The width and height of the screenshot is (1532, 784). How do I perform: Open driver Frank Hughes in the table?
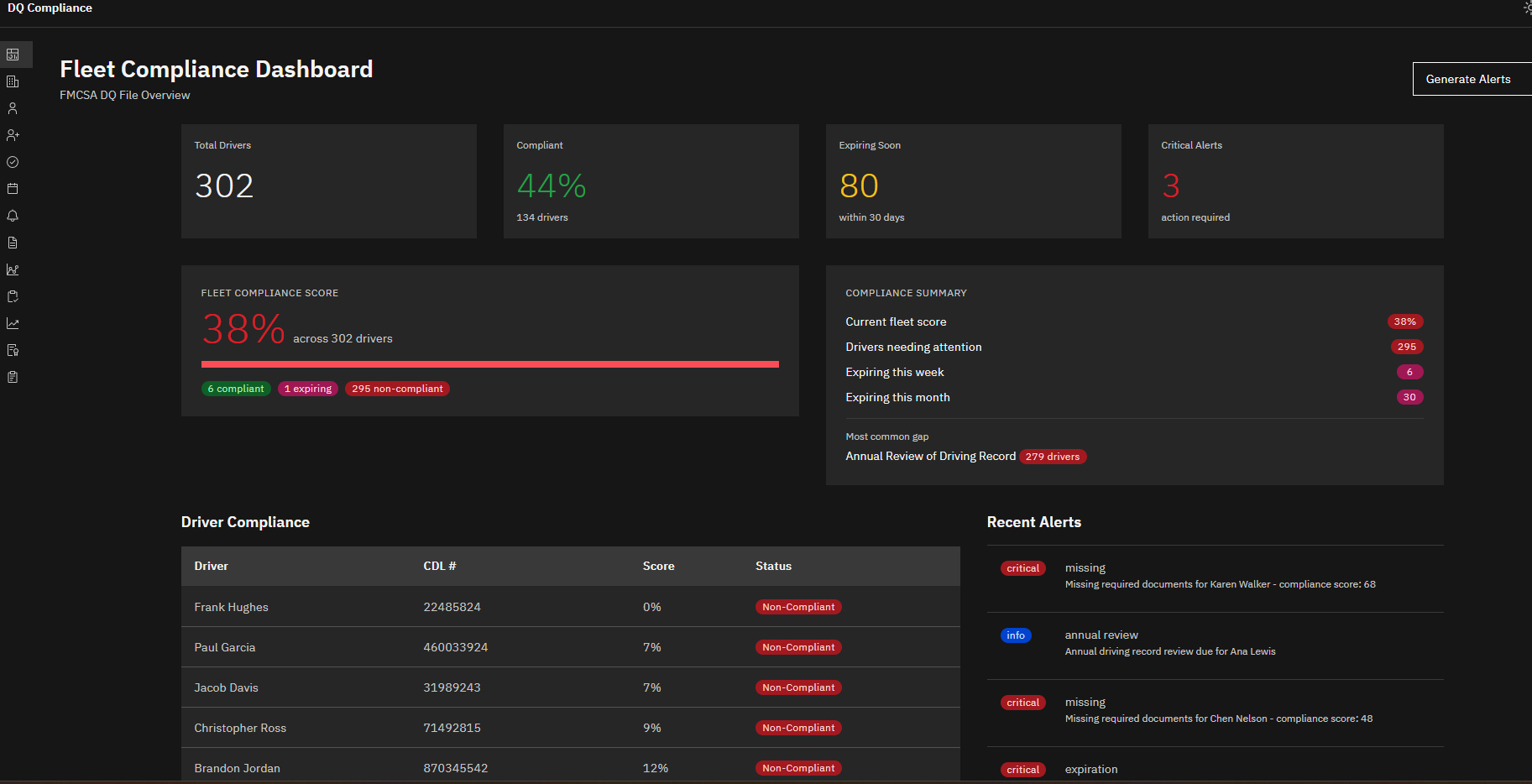[x=571, y=607]
